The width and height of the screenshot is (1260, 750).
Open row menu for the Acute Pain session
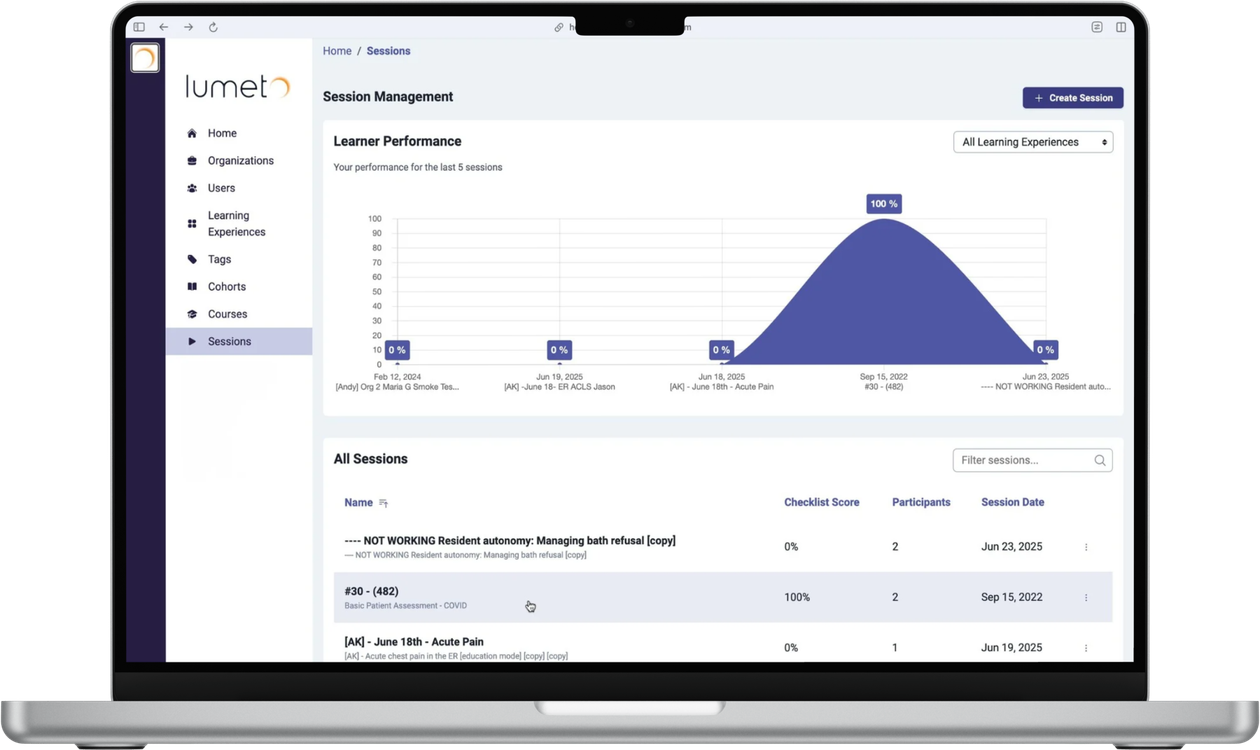click(1086, 648)
